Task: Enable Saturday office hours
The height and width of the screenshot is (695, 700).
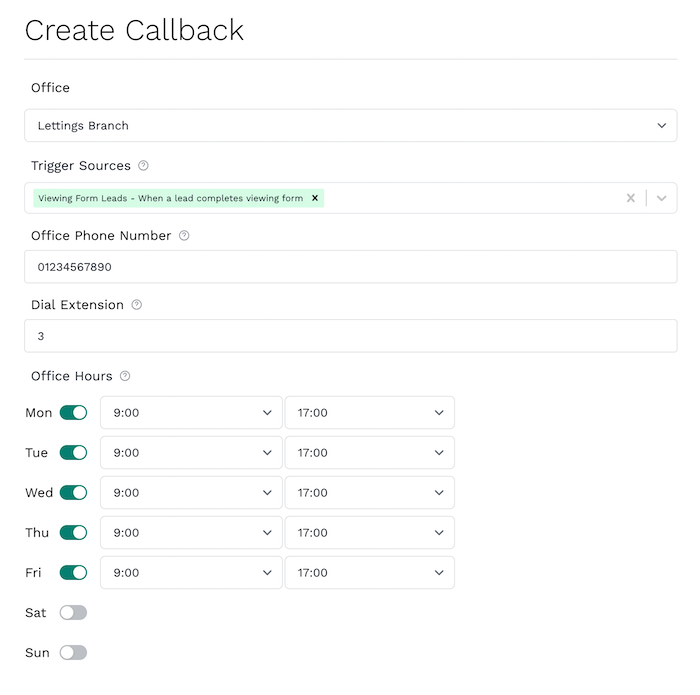Action: coord(73,612)
